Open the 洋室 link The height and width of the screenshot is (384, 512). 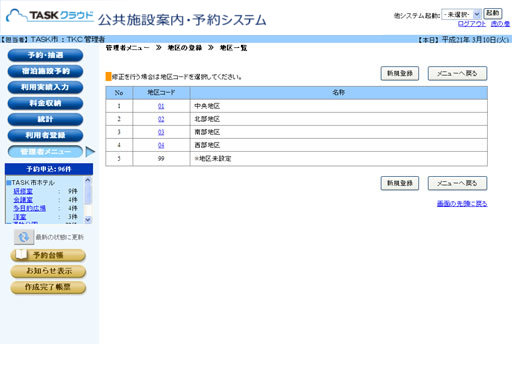tap(20, 217)
